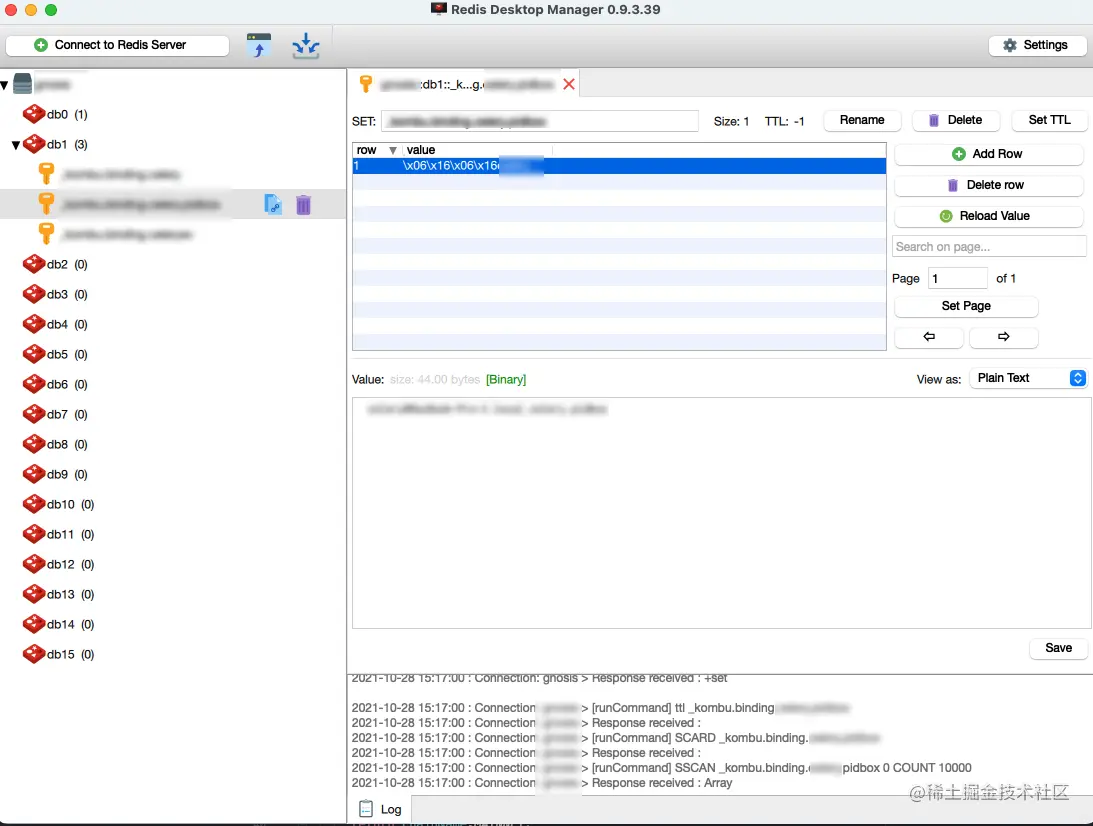Screen dimensions: 1093x826
Task: Open db13 database
Action: (59, 594)
